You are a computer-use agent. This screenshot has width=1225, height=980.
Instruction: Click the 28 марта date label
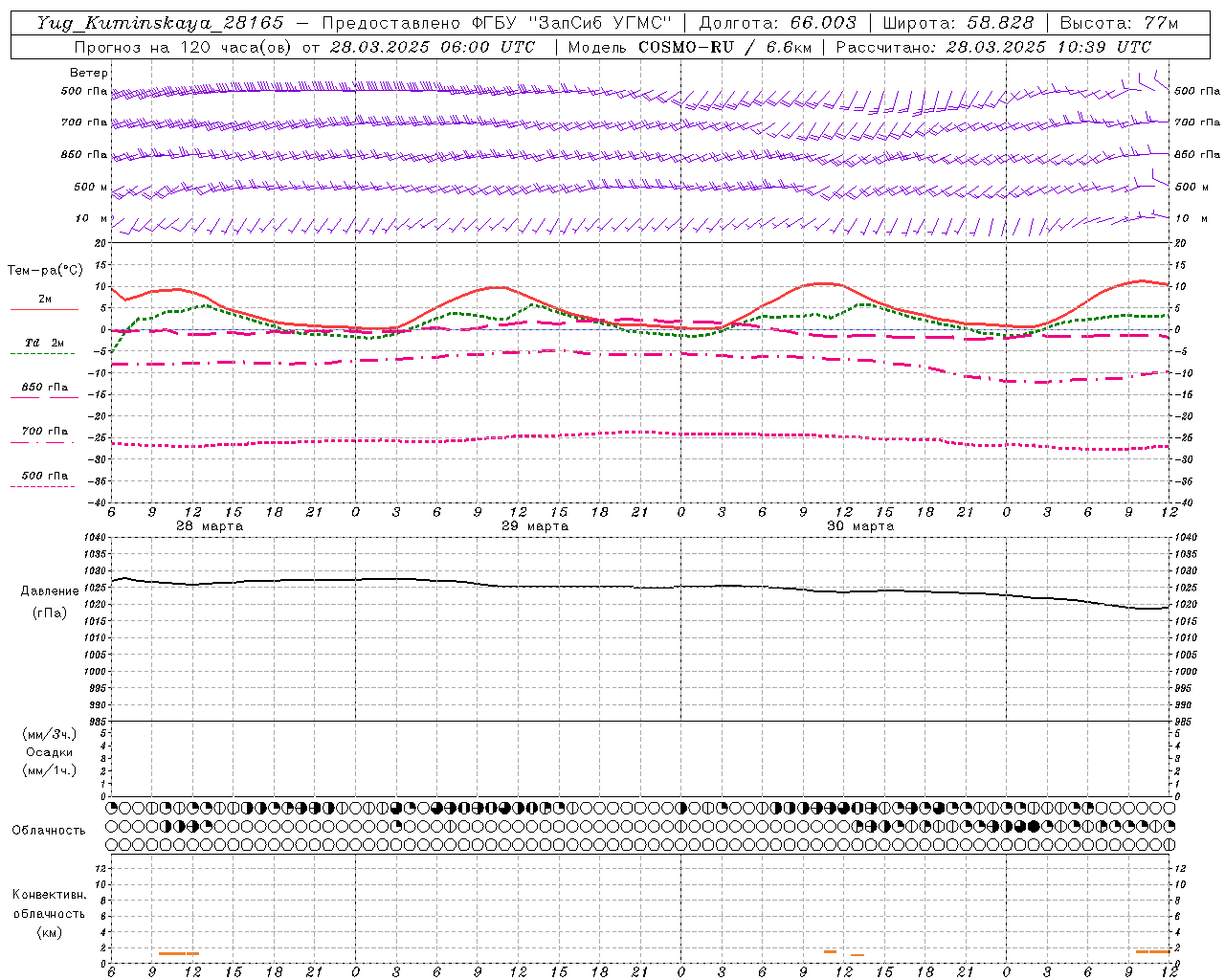pos(210,526)
